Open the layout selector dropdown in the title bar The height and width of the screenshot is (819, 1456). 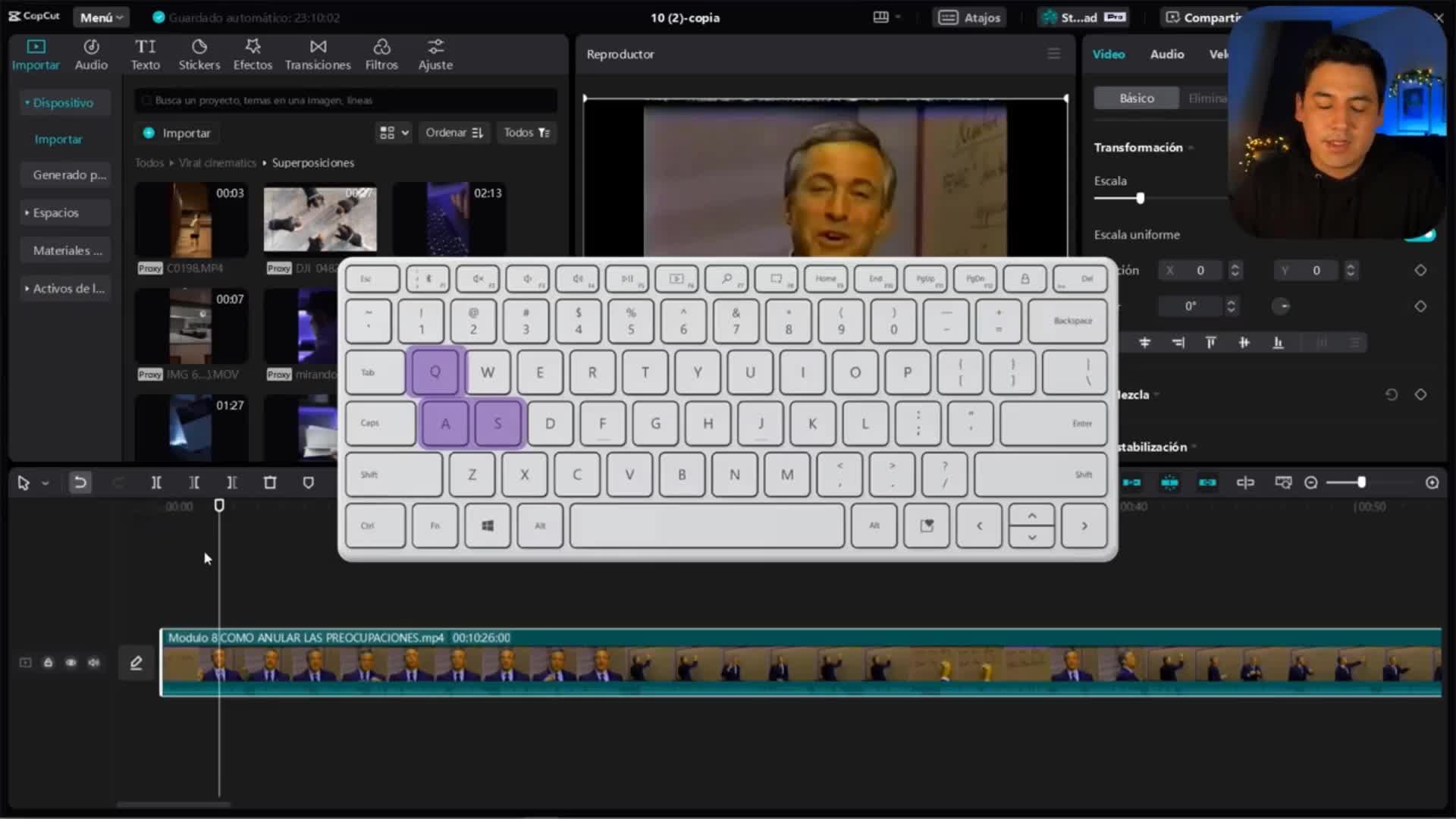pyautogui.click(x=886, y=17)
